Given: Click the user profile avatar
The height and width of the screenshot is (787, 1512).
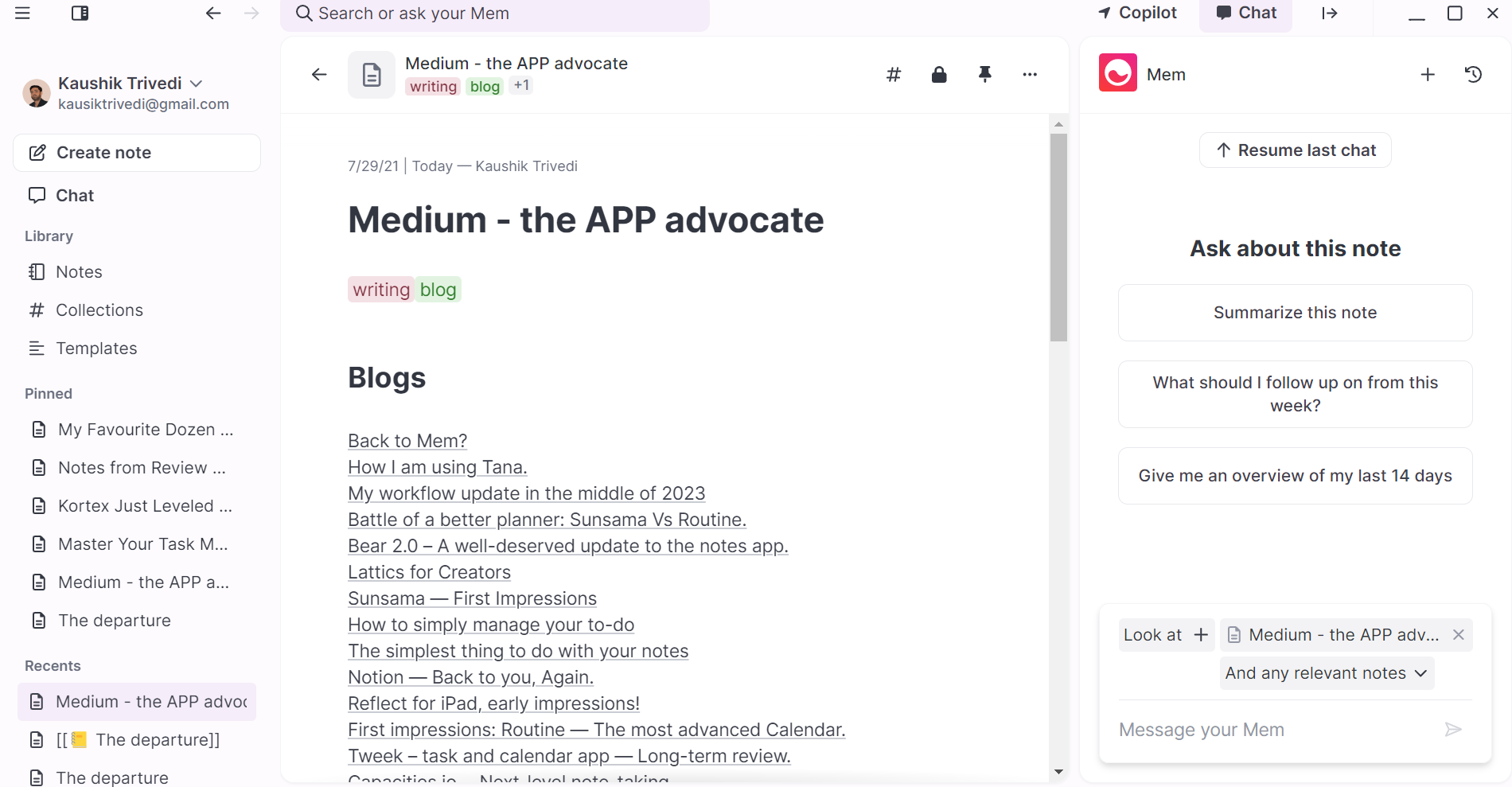Looking at the screenshot, I should click(x=37, y=94).
